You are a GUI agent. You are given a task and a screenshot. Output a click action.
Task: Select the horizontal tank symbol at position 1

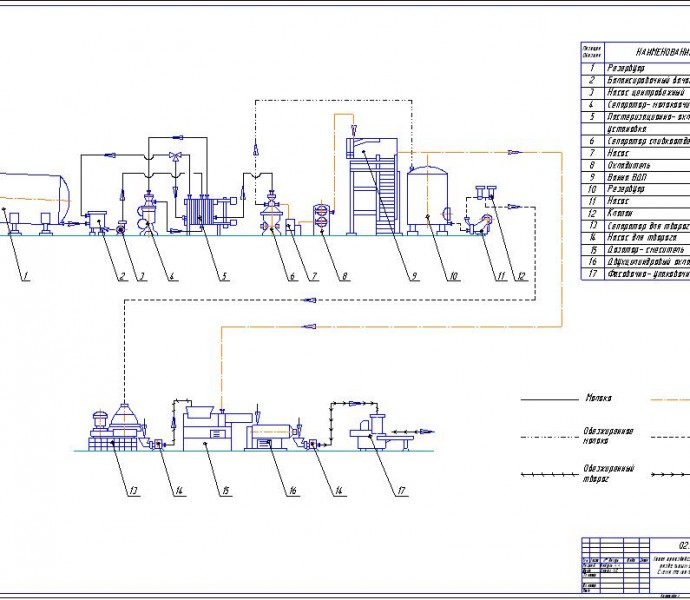(33, 204)
